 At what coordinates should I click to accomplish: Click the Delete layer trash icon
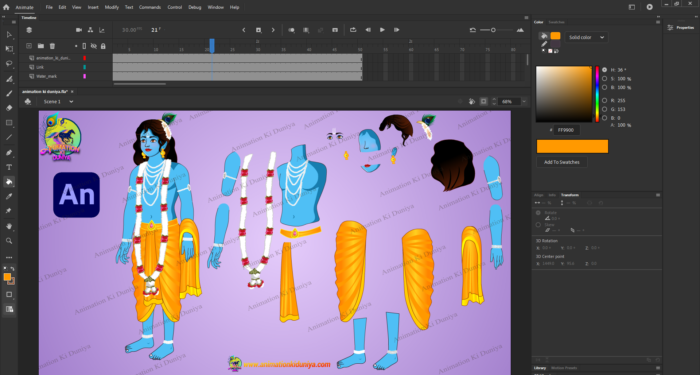tap(52, 46)
